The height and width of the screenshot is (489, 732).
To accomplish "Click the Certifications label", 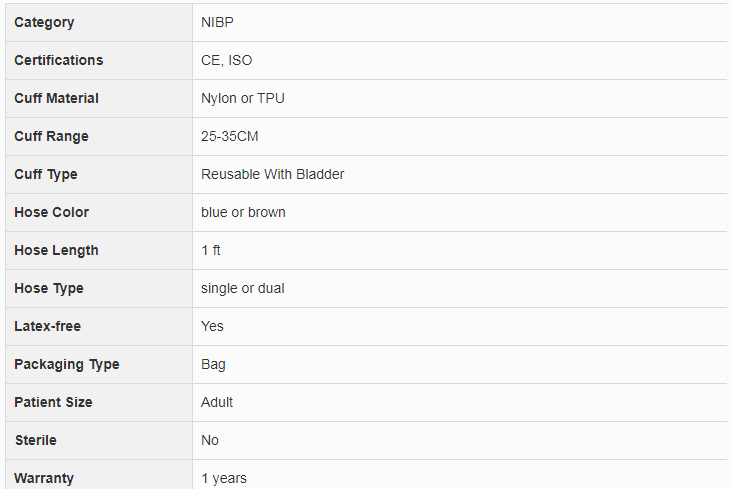I will 58,60.
